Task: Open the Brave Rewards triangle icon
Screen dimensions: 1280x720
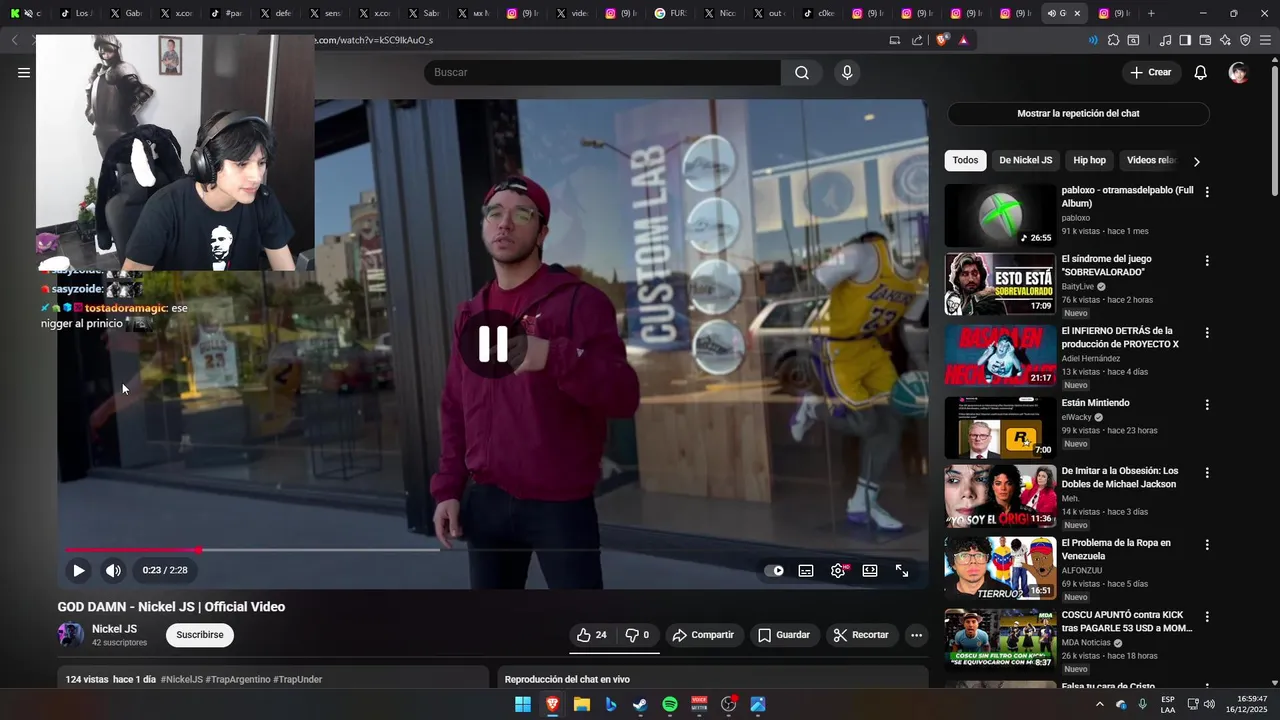Action: 963,40
